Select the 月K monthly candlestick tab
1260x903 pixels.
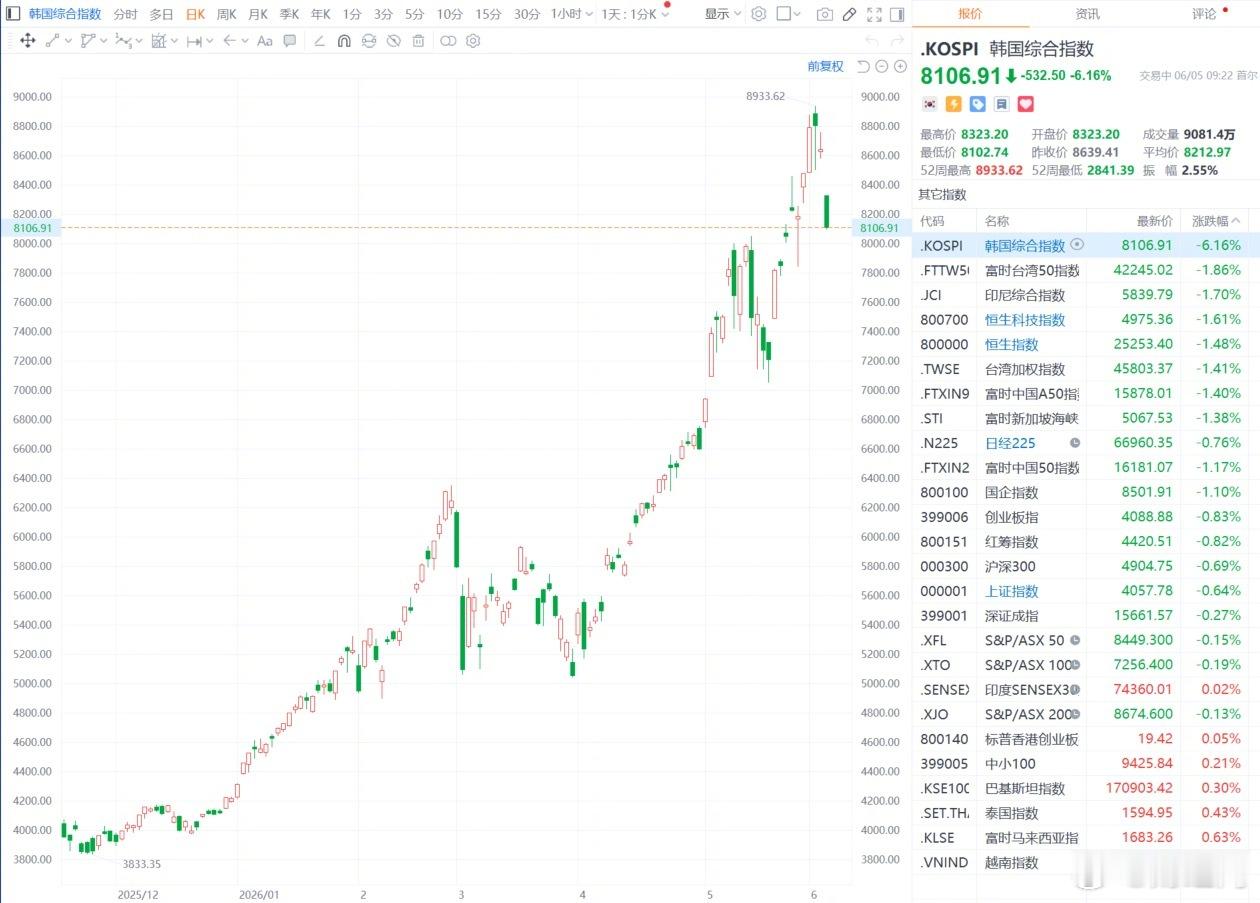(x=258, y=14)
